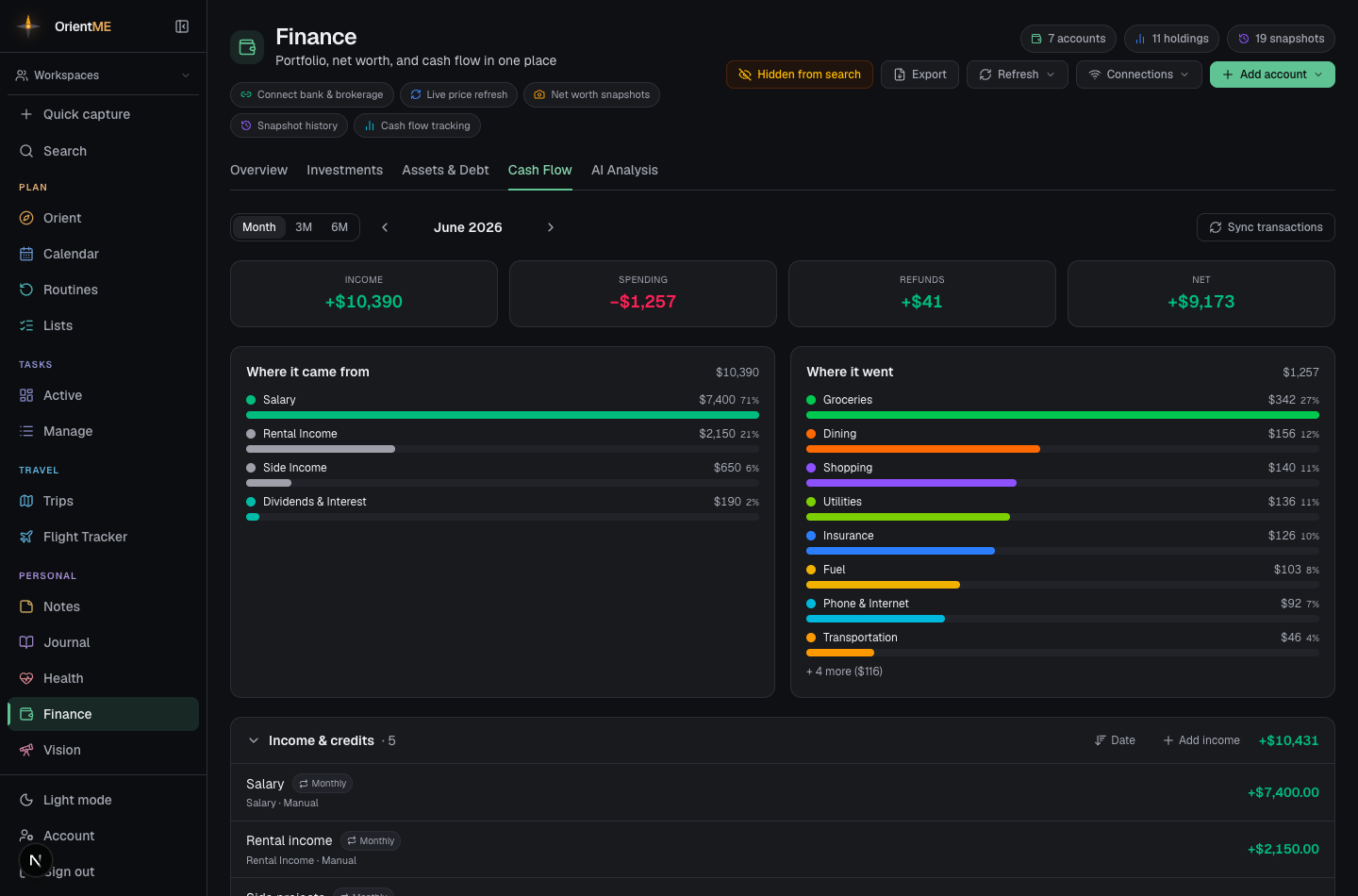This screenshot has height=896, width=1358.
Task: Click the Dining spending bar
Action: pyautogui.click(x=923, y=449)
